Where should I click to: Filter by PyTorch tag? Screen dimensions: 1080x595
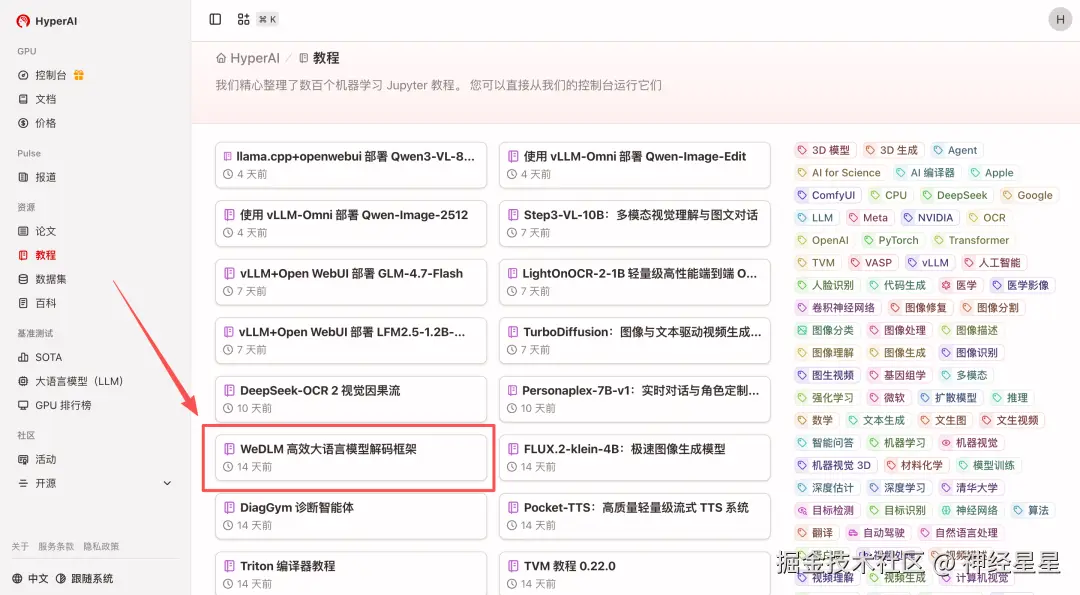(x=891, y=240)
